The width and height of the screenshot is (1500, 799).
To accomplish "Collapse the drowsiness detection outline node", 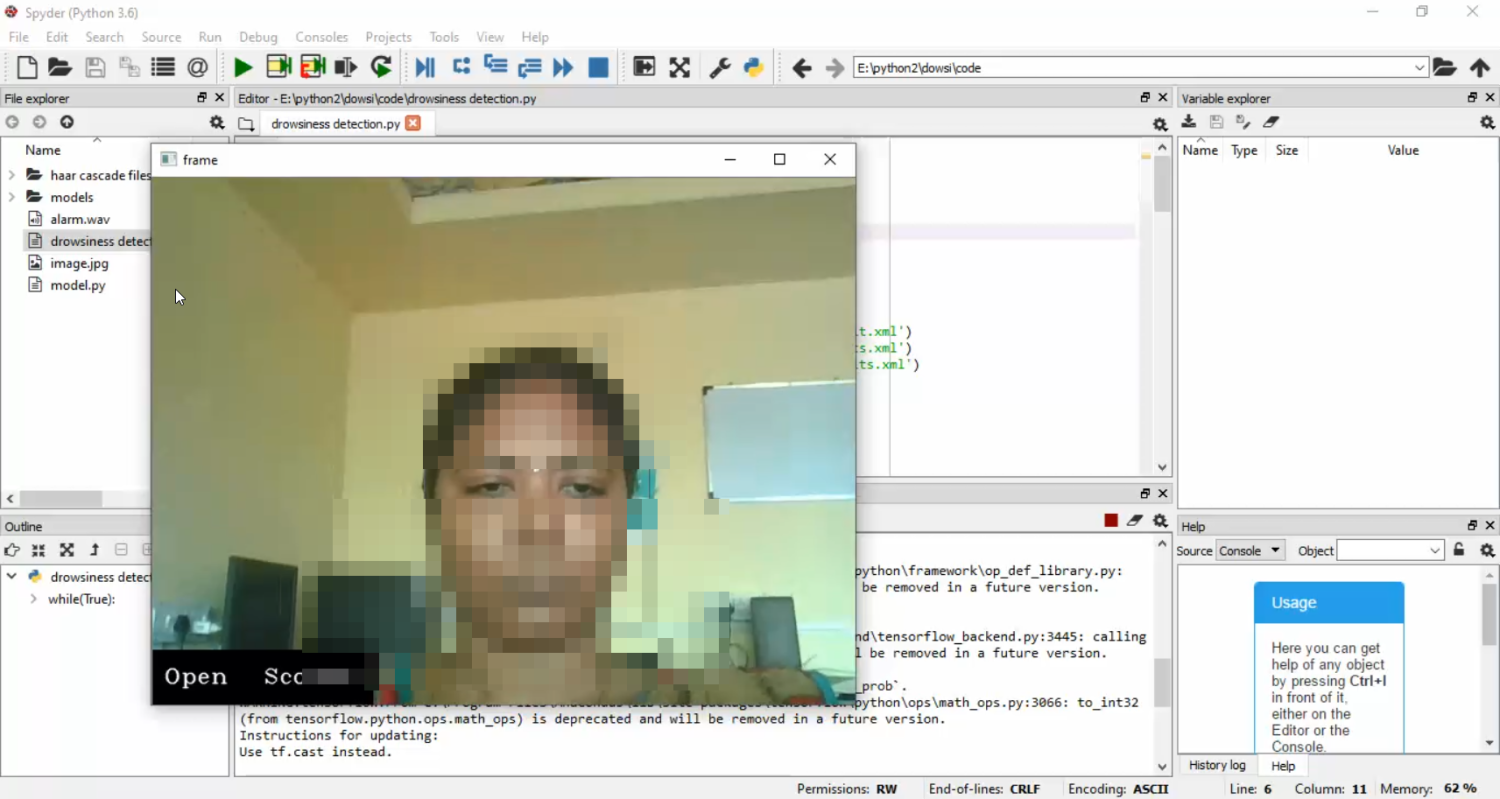I will tap(12, 576).
